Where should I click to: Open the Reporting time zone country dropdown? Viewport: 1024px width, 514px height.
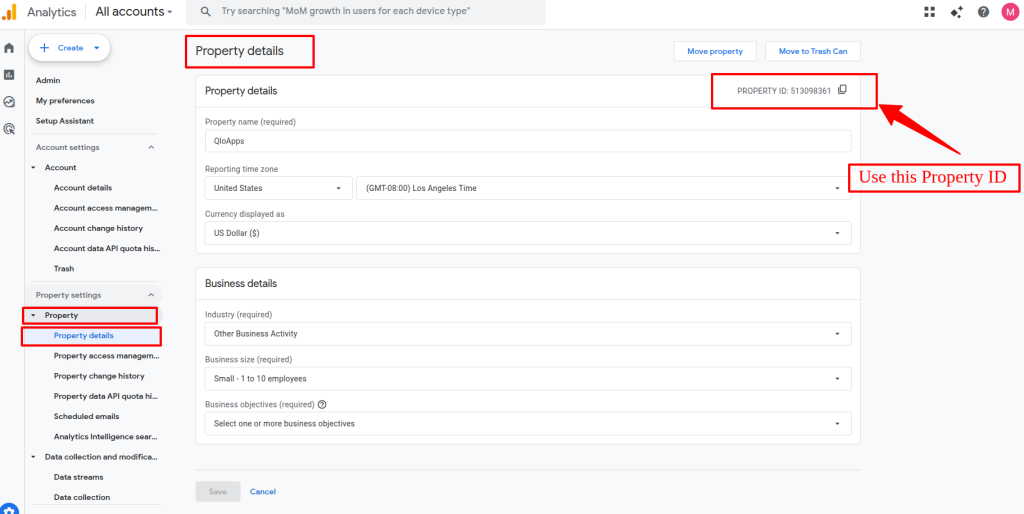point(277,188)
